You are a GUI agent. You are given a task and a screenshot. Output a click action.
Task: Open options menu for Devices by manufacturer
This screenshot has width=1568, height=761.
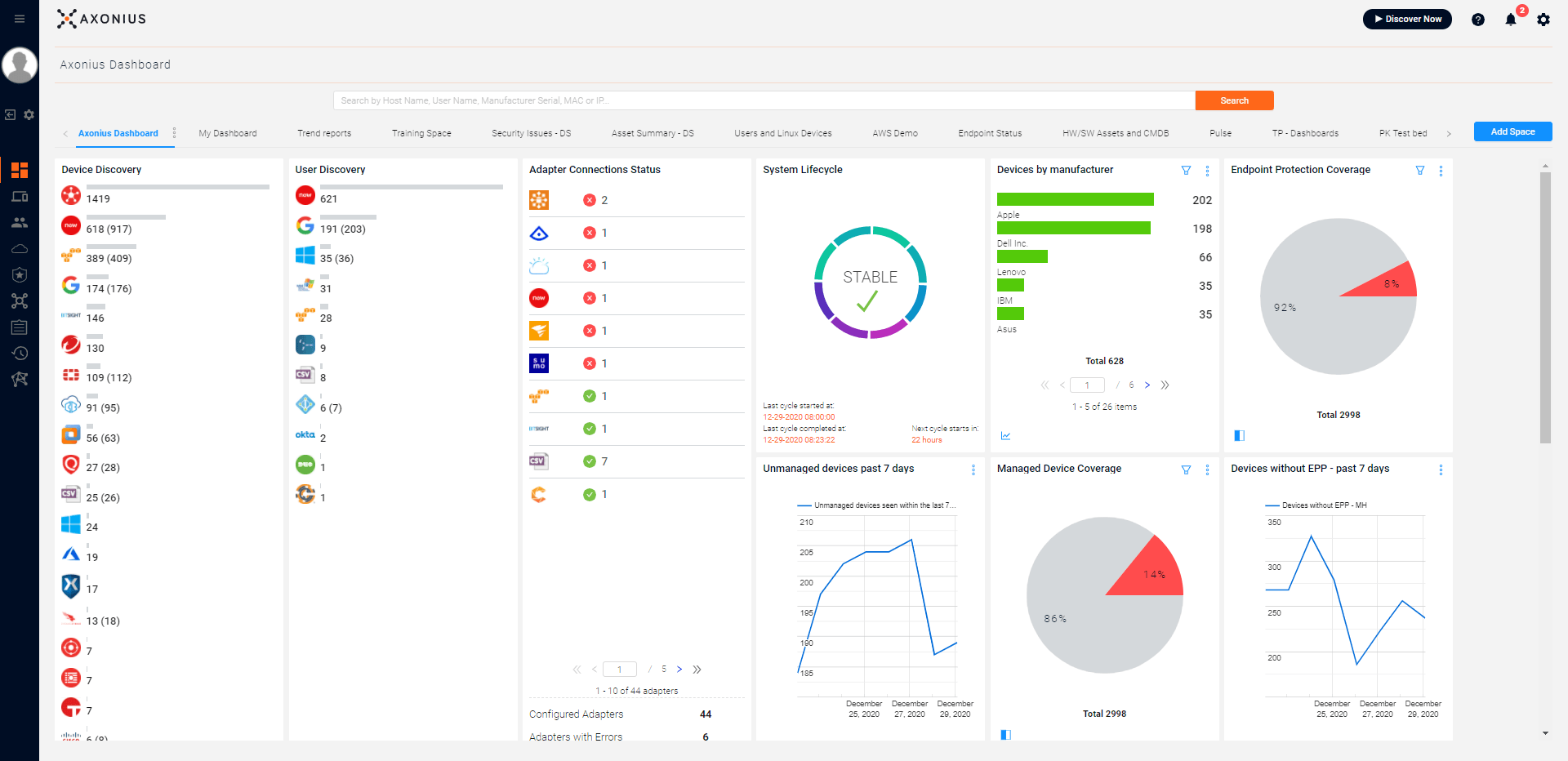tap(1207, 171)
